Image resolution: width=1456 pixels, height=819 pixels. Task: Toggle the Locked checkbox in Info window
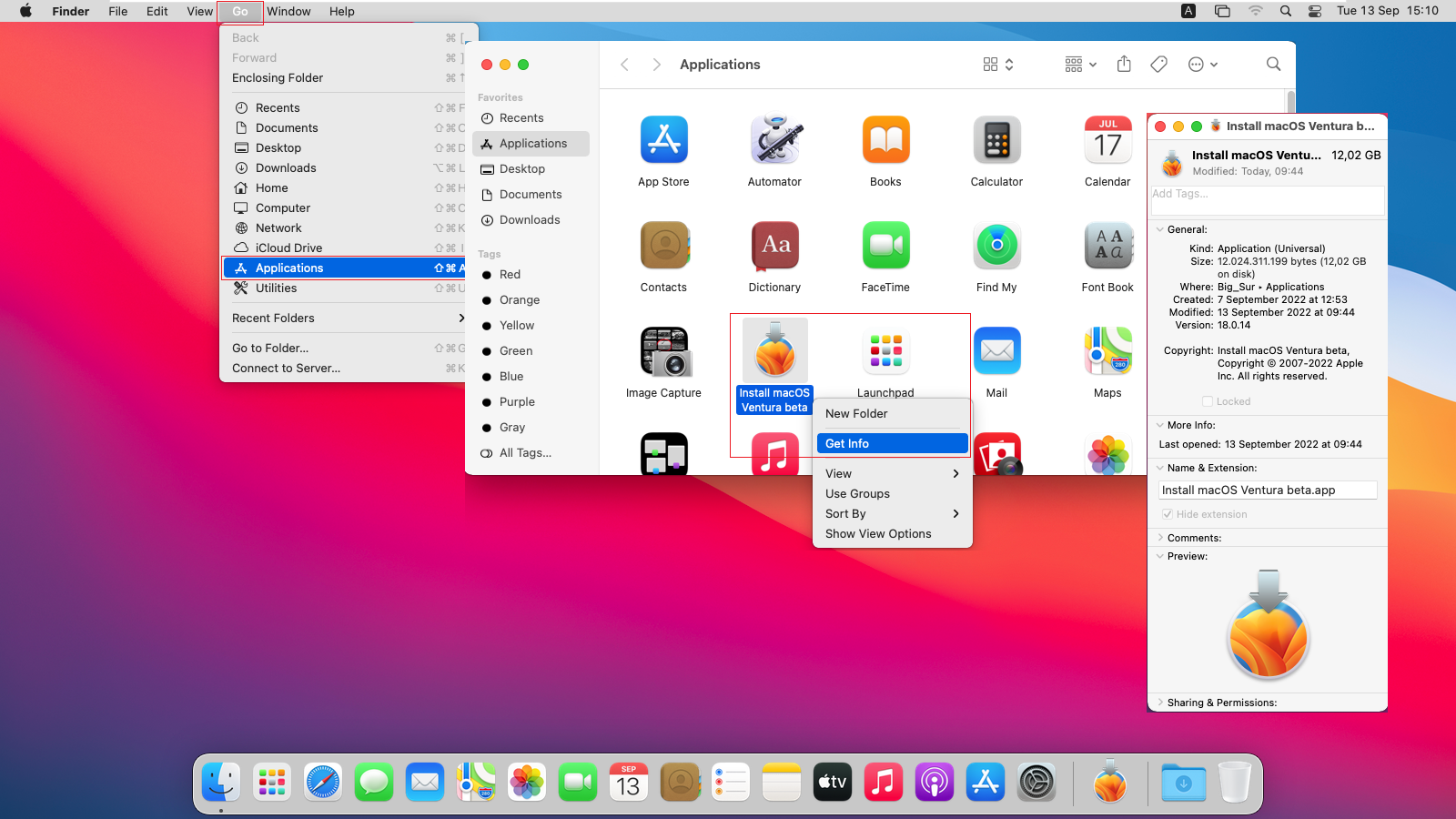(x=1208, y=401)
